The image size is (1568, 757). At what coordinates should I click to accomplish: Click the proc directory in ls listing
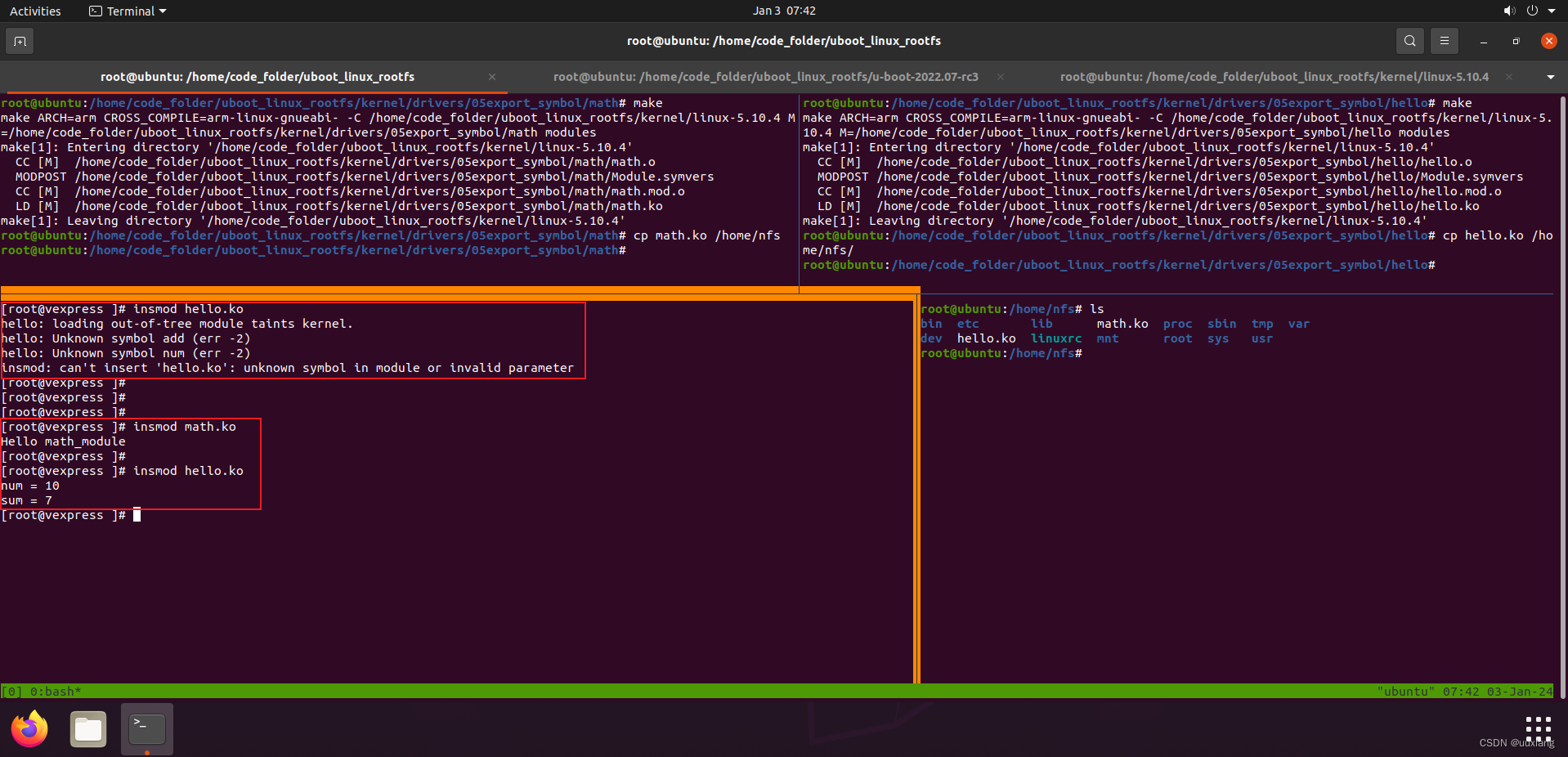1177,324
